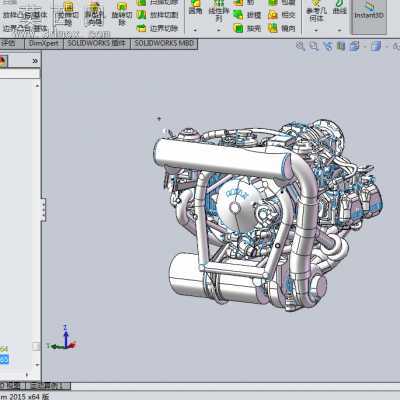The image size is (400, 400).
Task: Open the SOLIDWORKS MBD tab
Action: coord(164,44)
